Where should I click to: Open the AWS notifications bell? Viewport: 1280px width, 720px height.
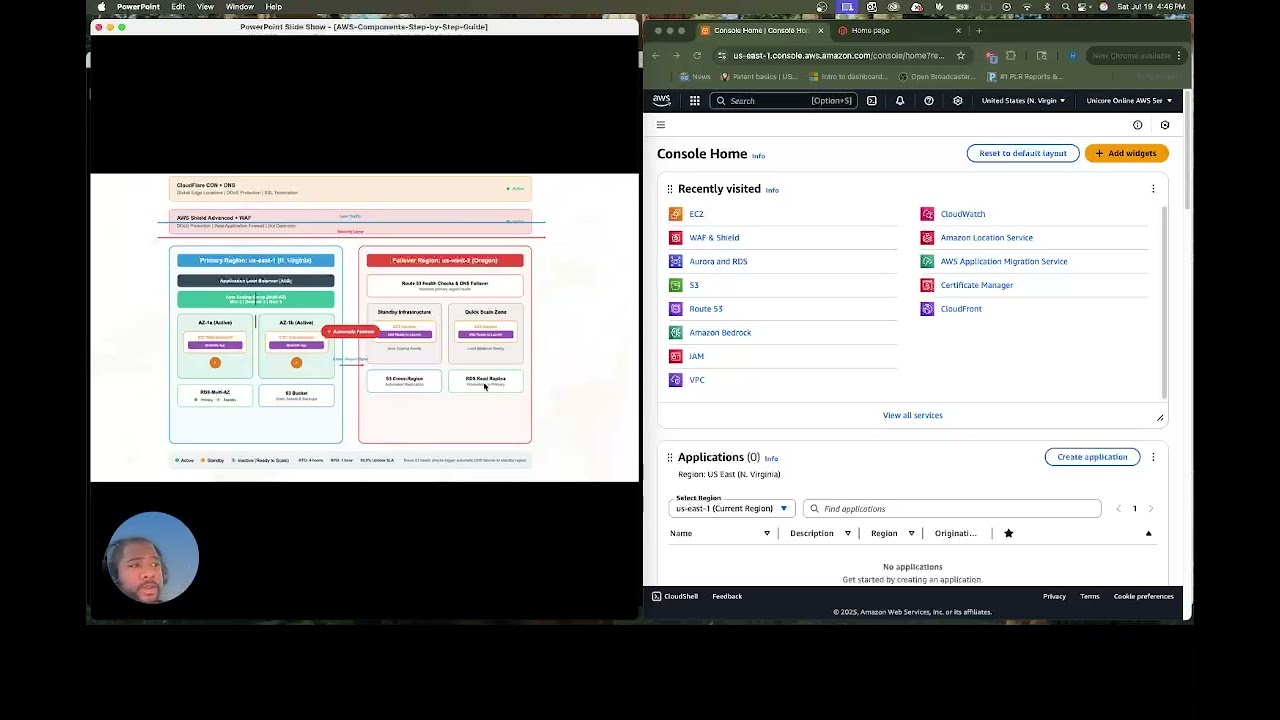pos(900,100)
